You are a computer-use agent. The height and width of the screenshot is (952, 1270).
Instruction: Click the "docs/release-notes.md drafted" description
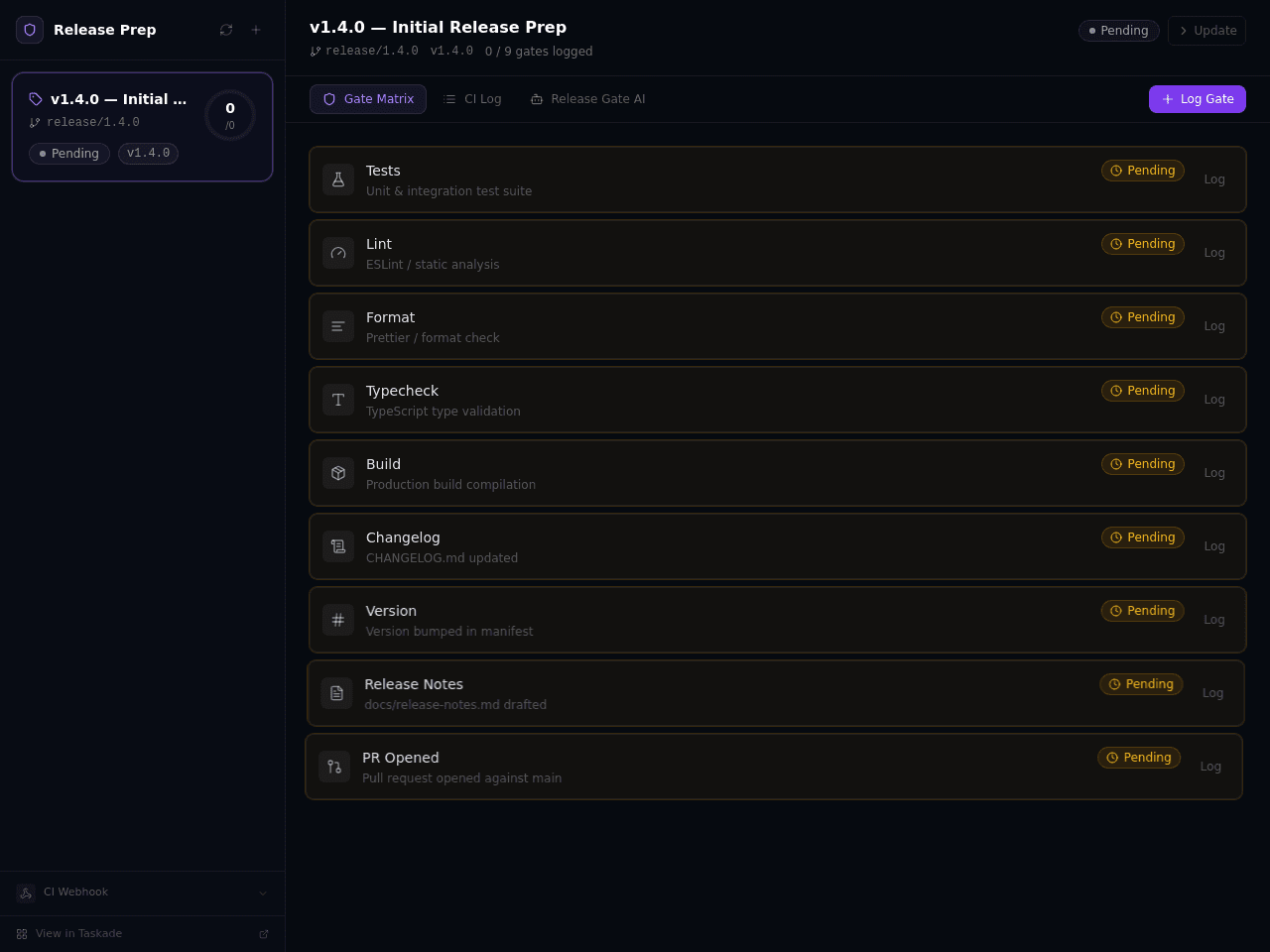(455, 705)
